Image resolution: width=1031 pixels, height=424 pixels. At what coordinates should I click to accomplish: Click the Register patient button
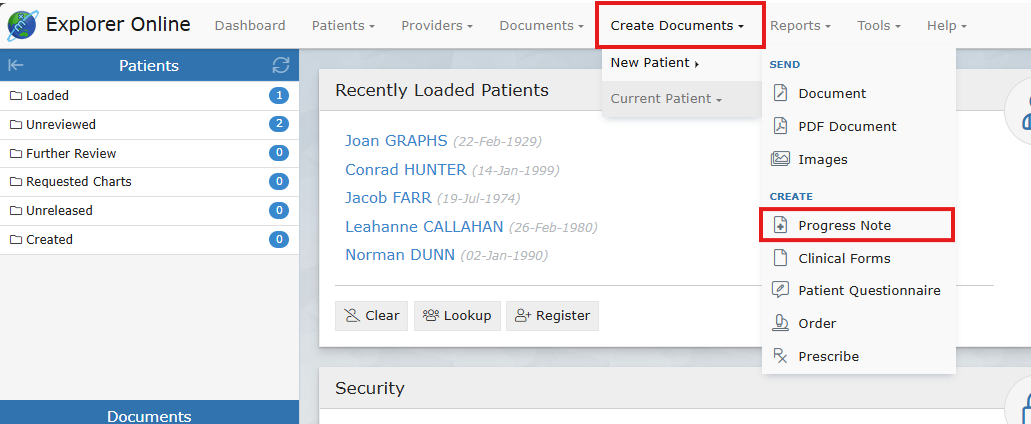pyautogui.click(x=552, y=315)
